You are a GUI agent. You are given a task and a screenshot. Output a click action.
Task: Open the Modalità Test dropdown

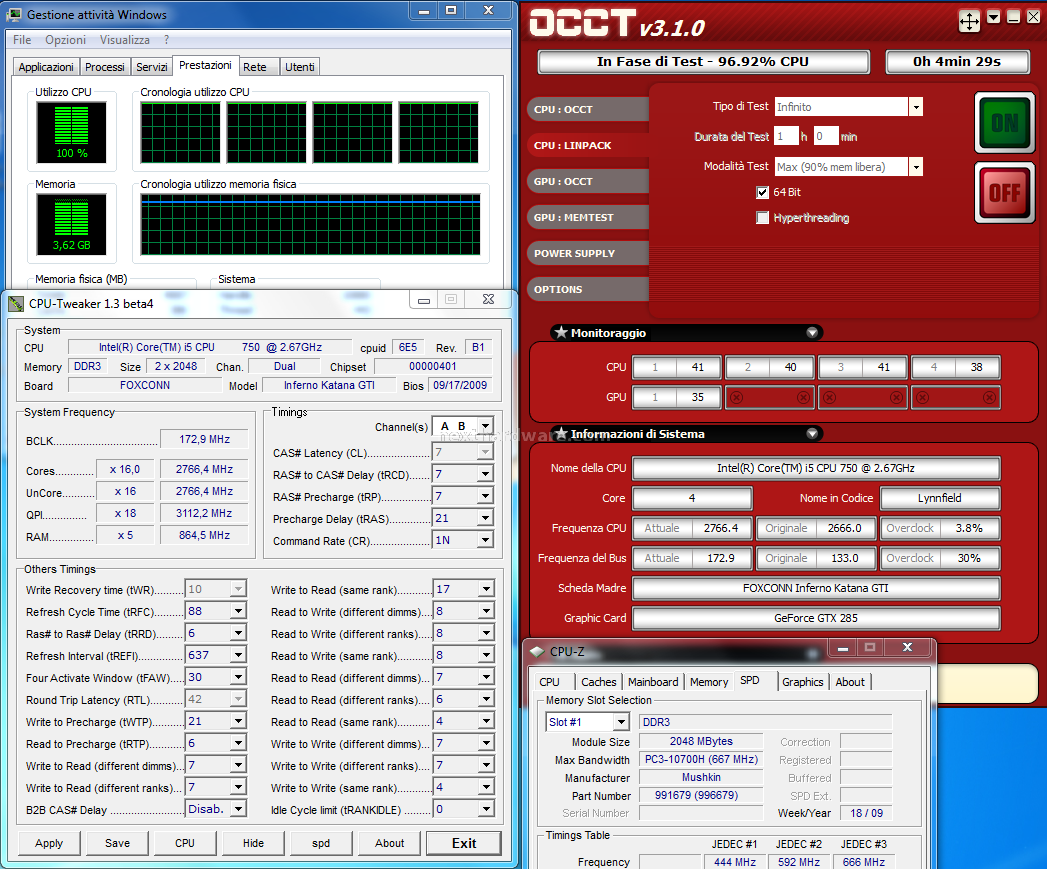point(916,167)
